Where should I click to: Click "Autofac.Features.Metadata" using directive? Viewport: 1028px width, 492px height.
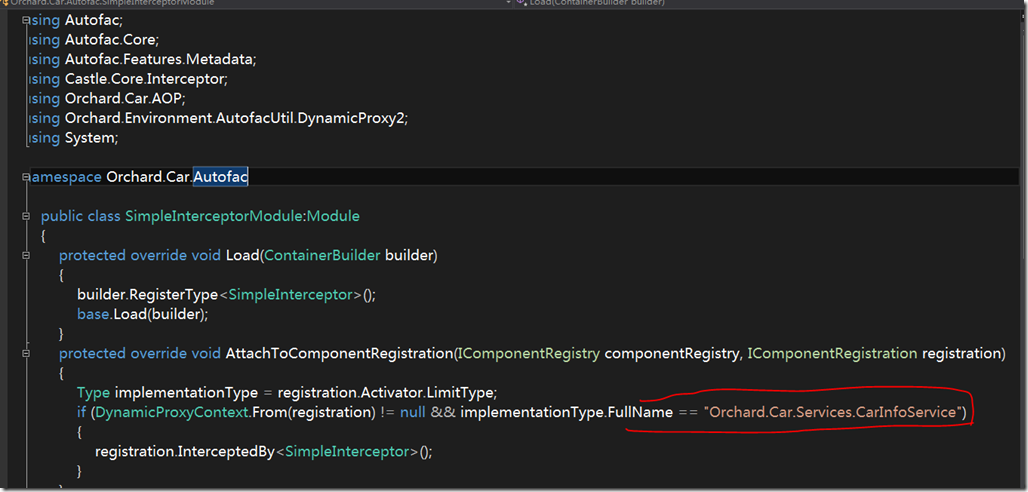161,59
